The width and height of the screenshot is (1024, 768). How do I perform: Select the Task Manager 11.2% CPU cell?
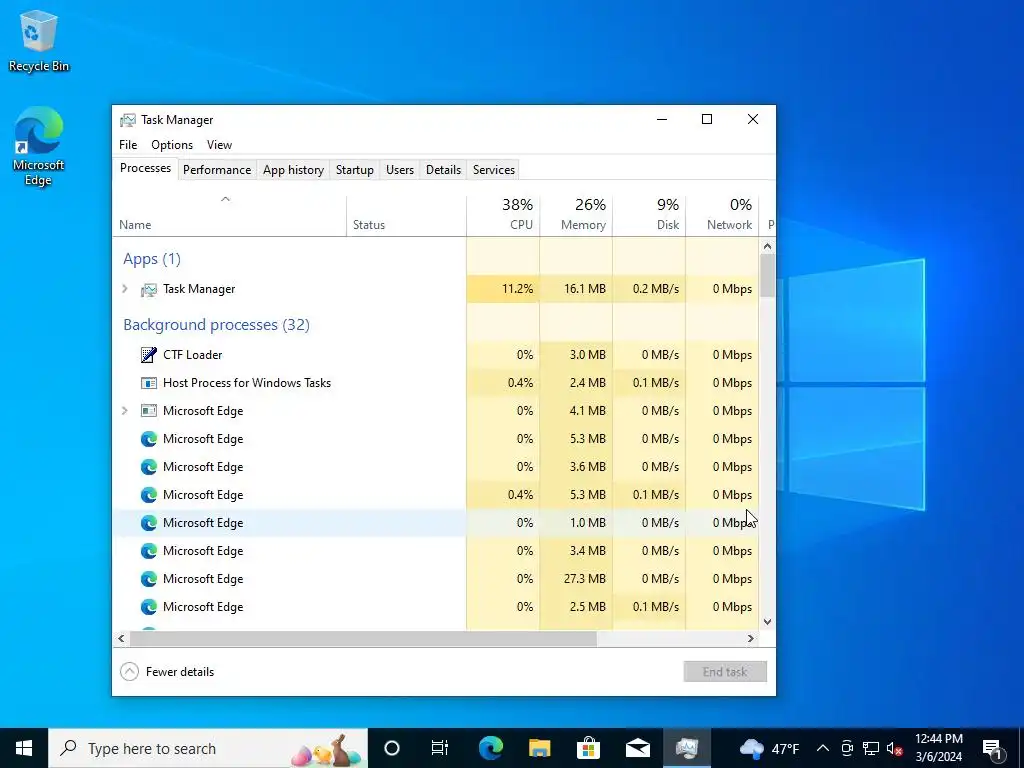(x=503, y=289)
